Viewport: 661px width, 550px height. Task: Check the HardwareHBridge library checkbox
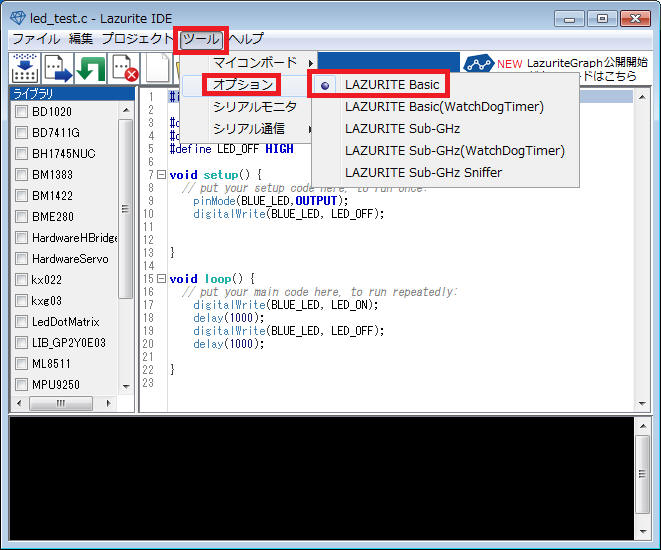point(21,238)
